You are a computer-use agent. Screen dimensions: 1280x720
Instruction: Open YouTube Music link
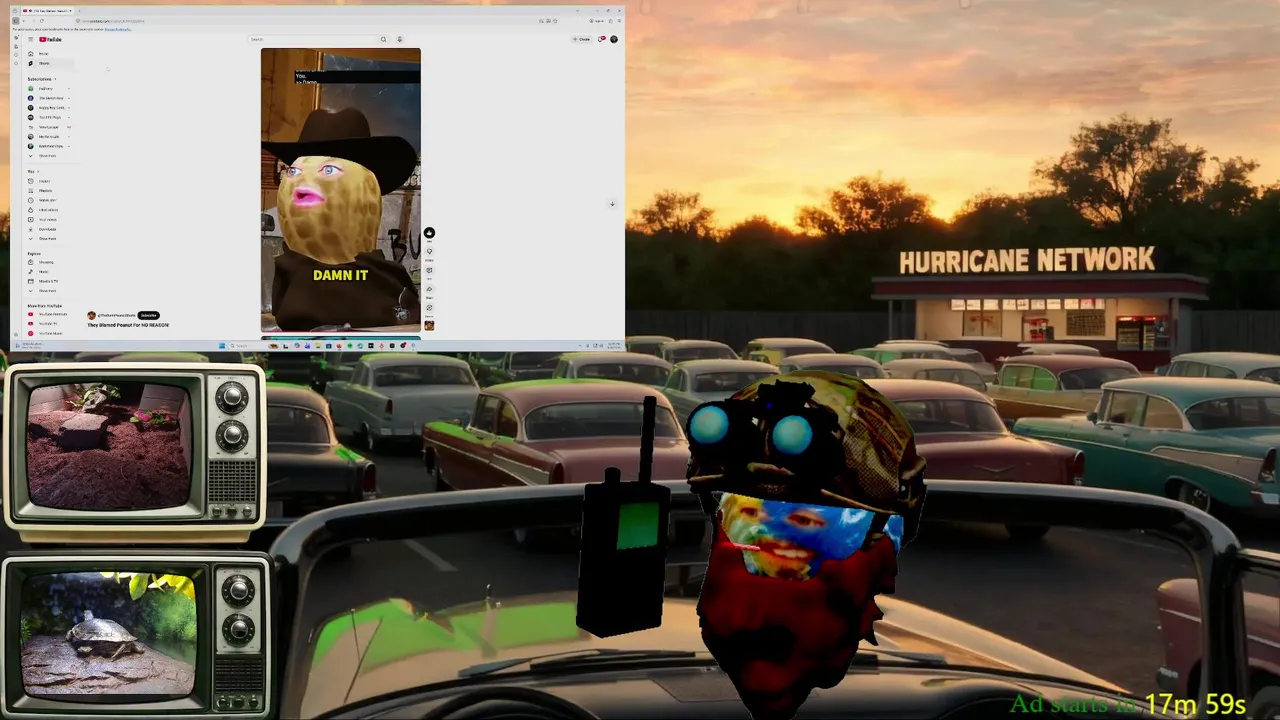pos(50,333)
